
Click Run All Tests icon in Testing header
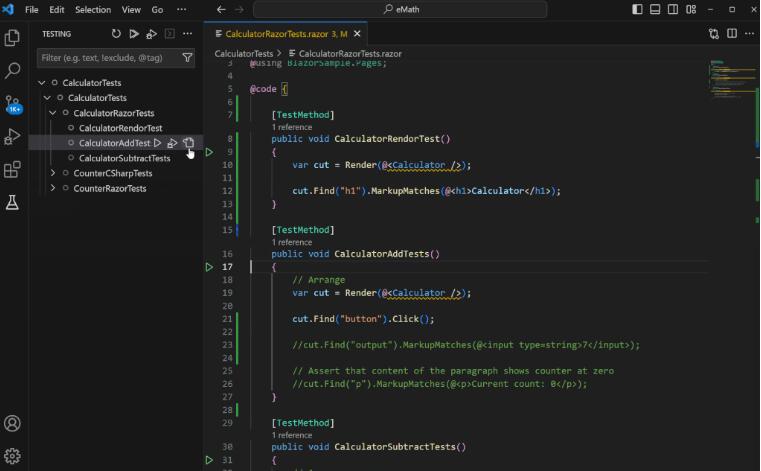pos(134,33)
